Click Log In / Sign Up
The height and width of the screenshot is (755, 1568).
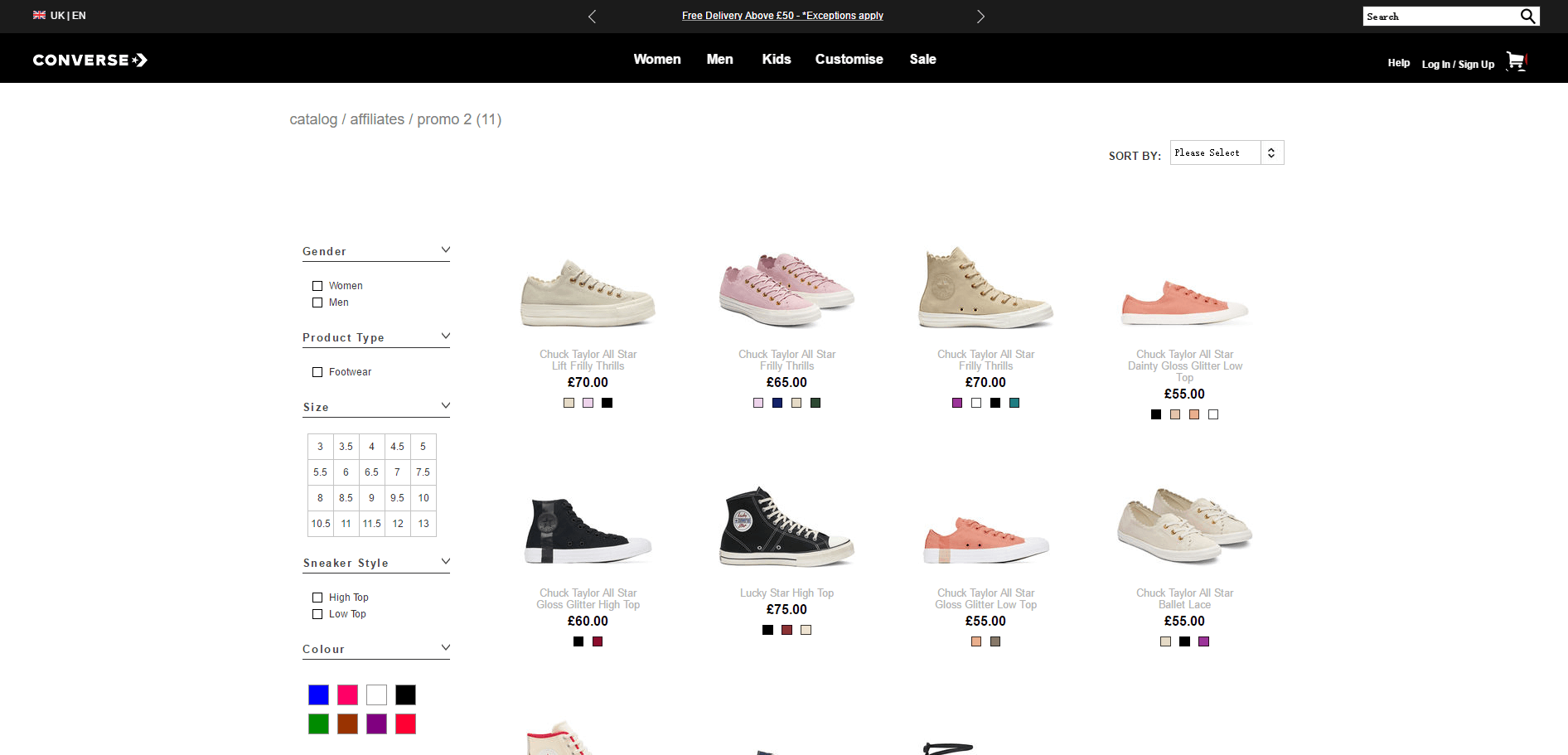(x=1459, y=64)
